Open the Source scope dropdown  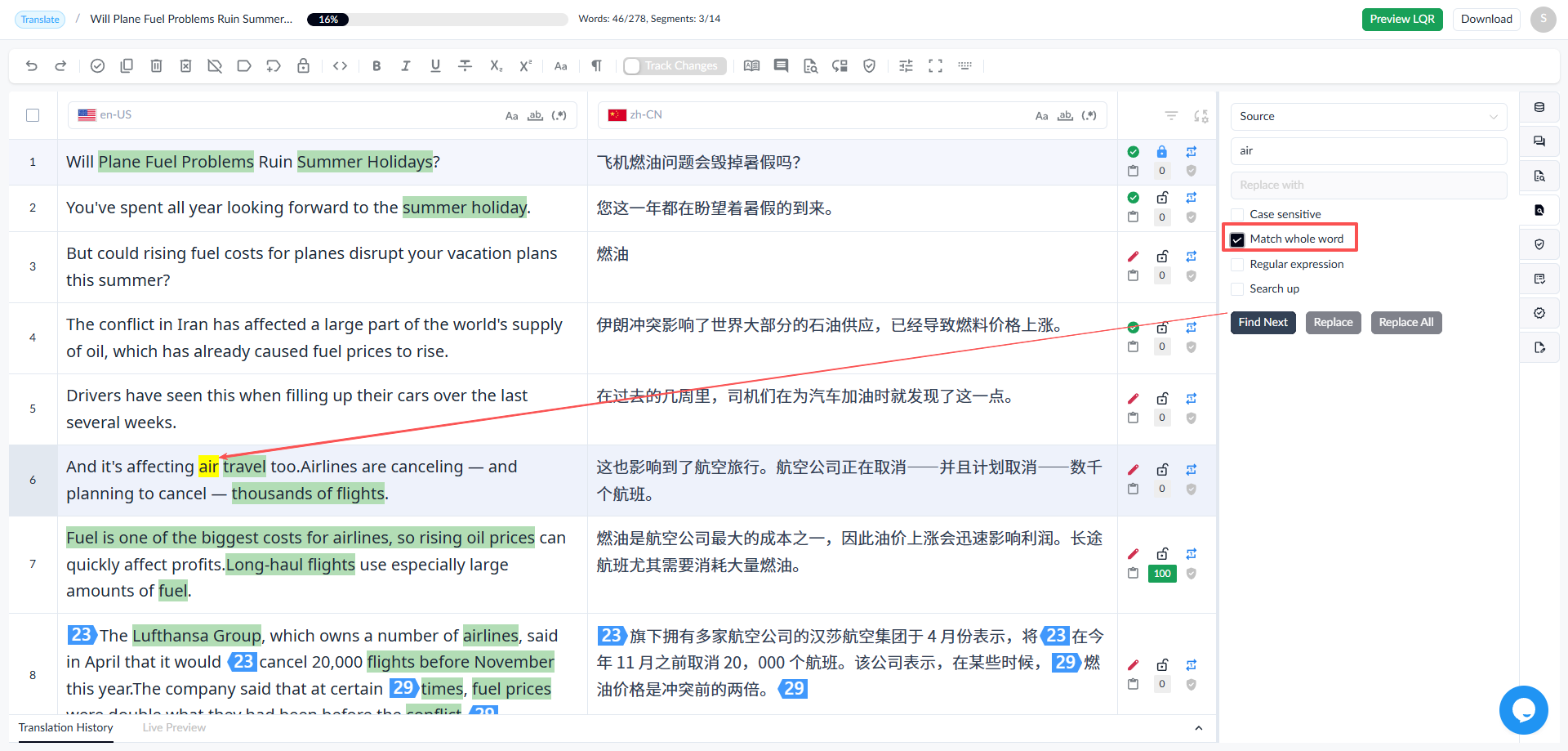pyautogui.click(x=1369, y=116)
